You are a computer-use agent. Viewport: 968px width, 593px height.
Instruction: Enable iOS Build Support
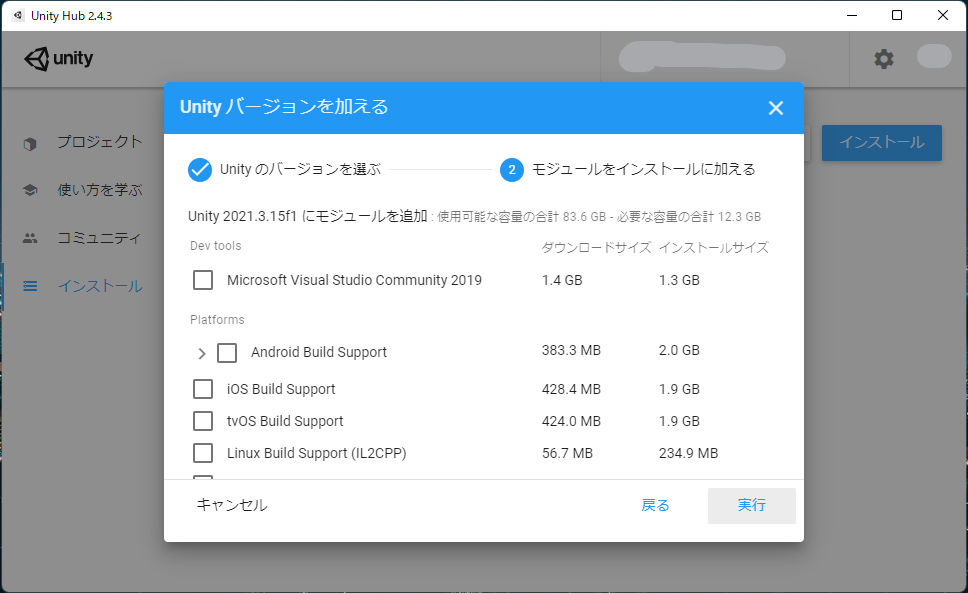203,388
